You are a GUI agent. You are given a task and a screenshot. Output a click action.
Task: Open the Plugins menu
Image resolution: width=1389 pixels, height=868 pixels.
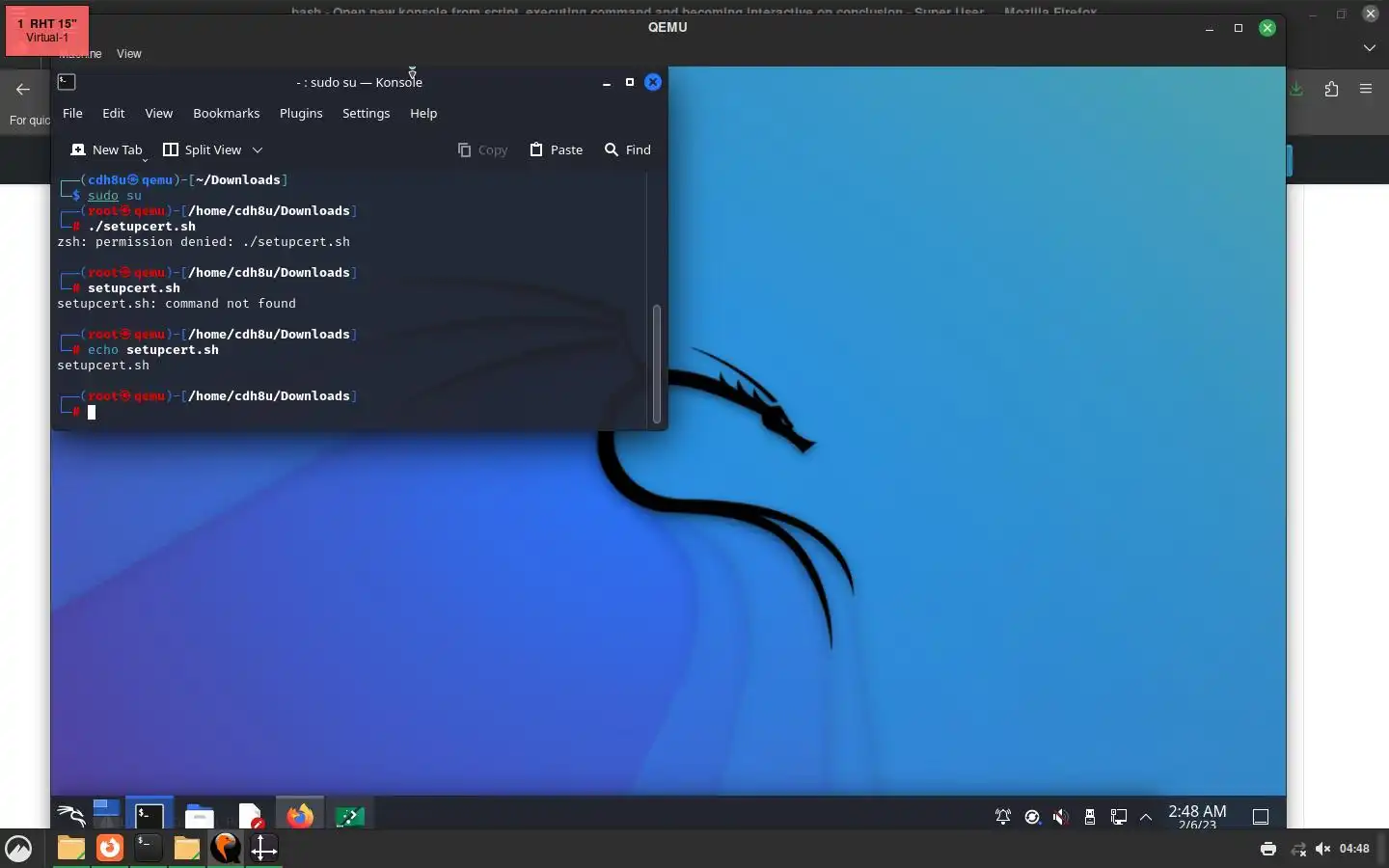(301, 113)
